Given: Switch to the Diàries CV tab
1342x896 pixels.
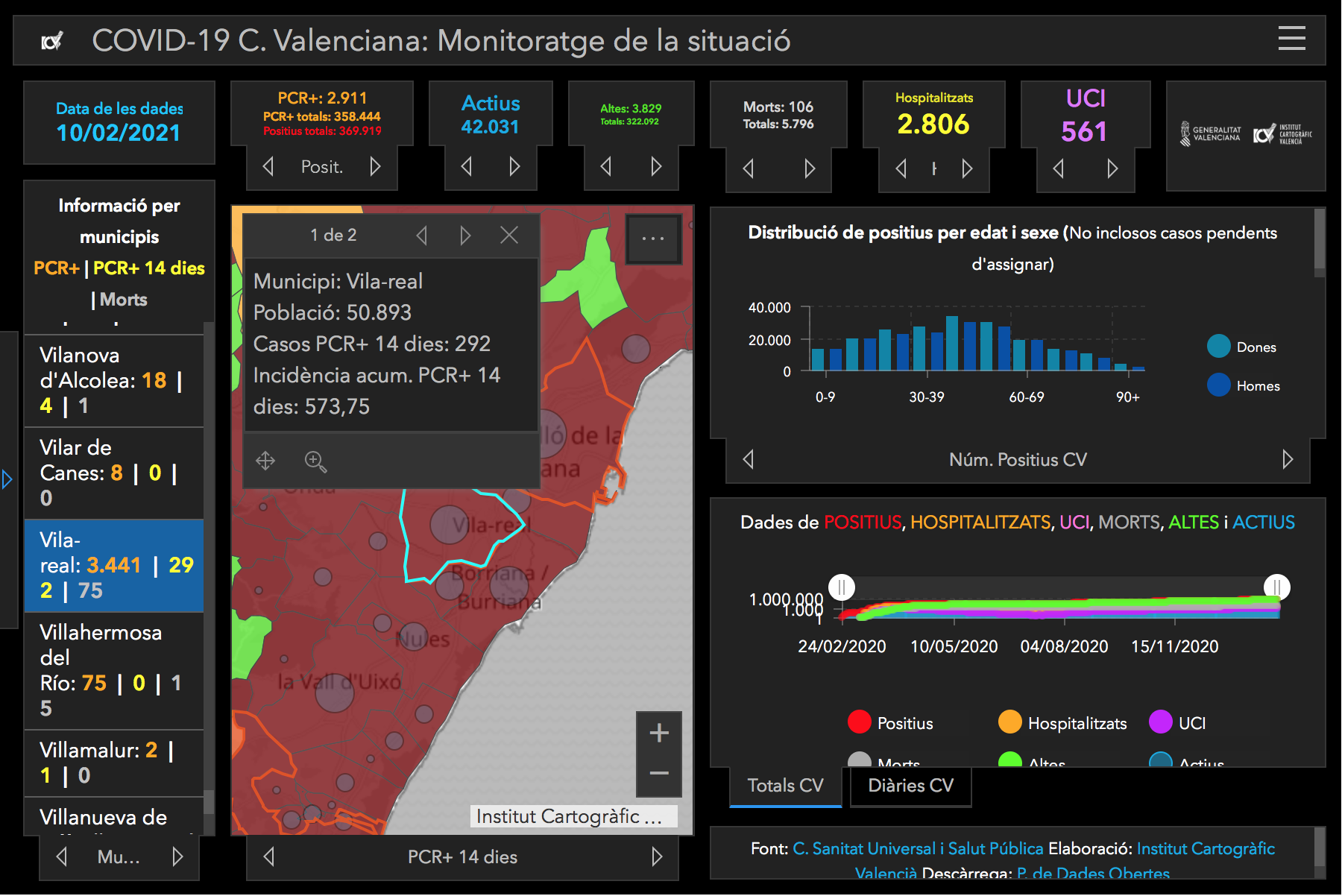Looking at the screenshot, I should pyautogui.click(x=910, y=786).
